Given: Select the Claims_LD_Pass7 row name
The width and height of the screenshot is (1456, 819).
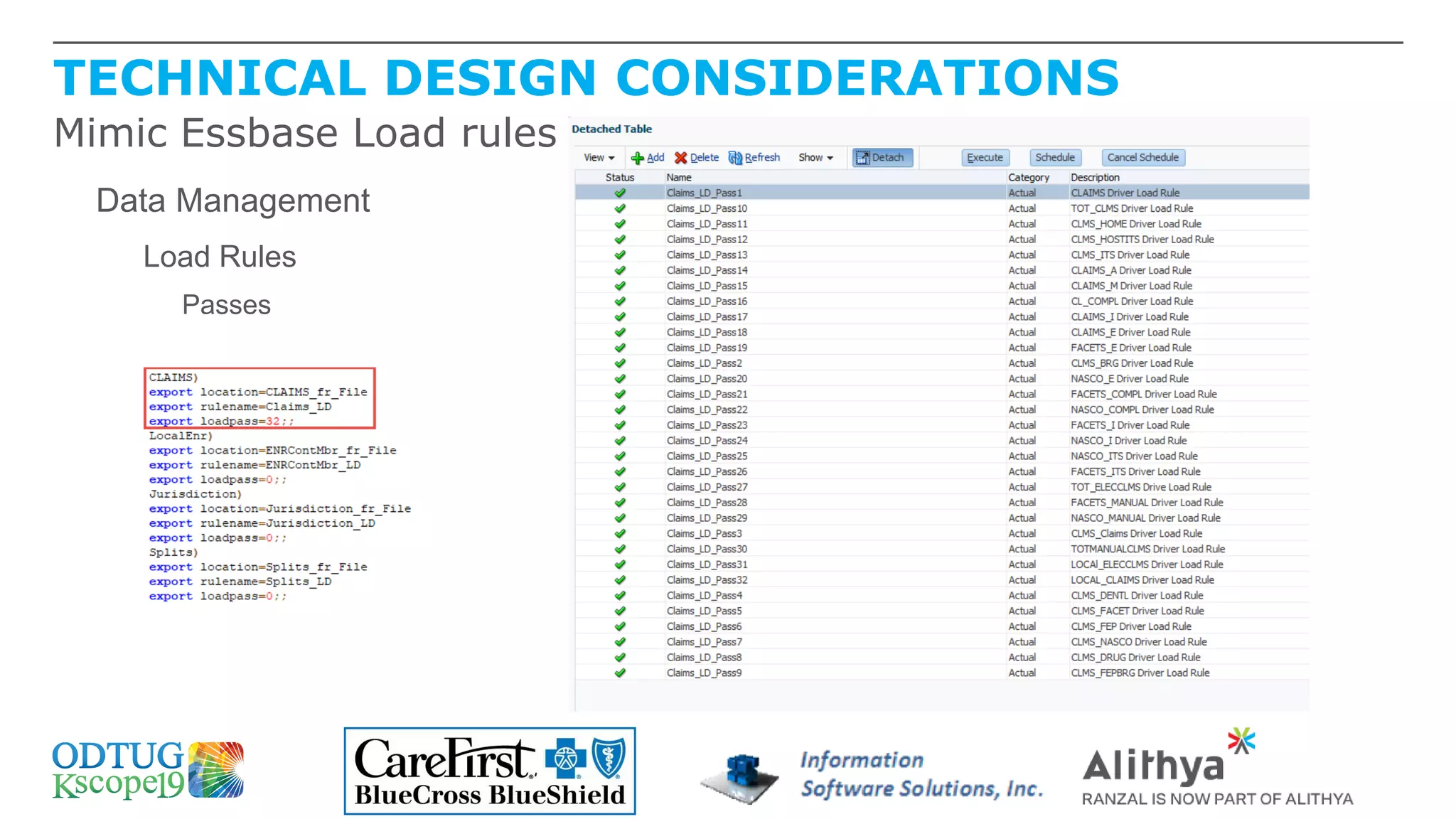Looking at the screenshot, I should coord(704,642).
